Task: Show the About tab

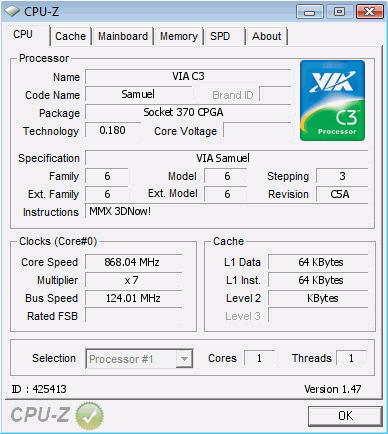Action: [266, 36]
